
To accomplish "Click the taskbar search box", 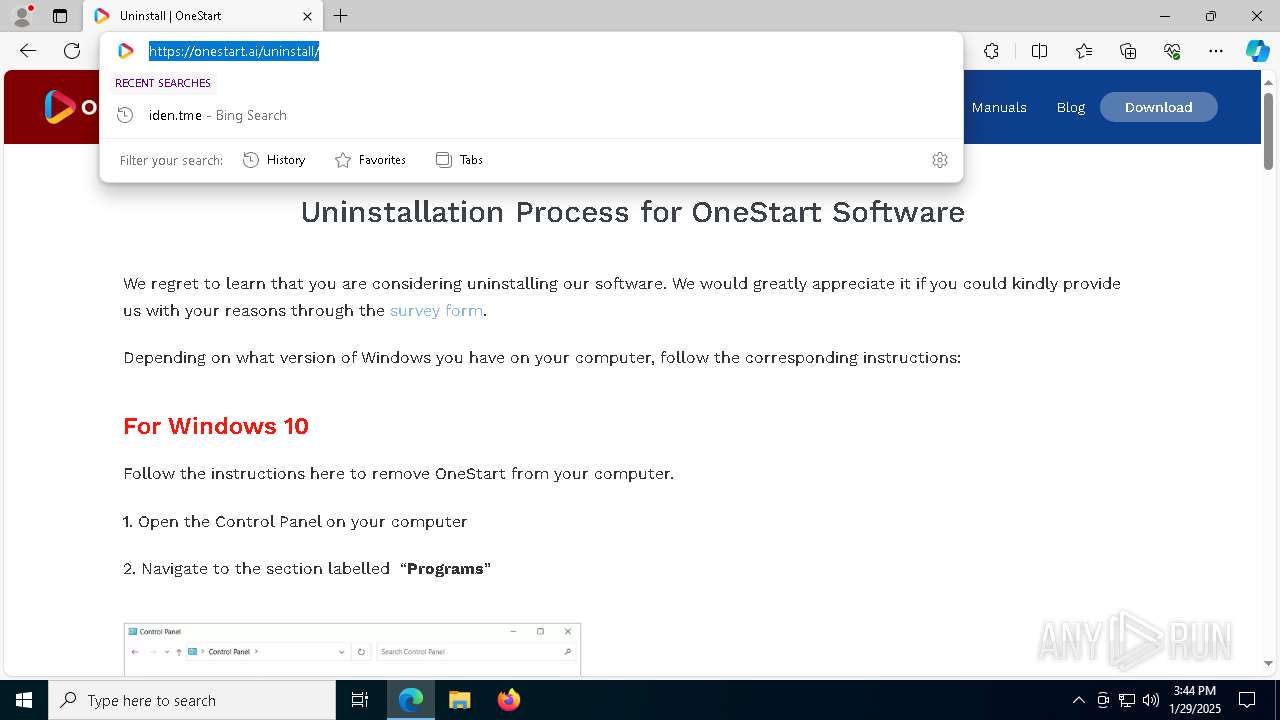I will [x=192, y=700].
